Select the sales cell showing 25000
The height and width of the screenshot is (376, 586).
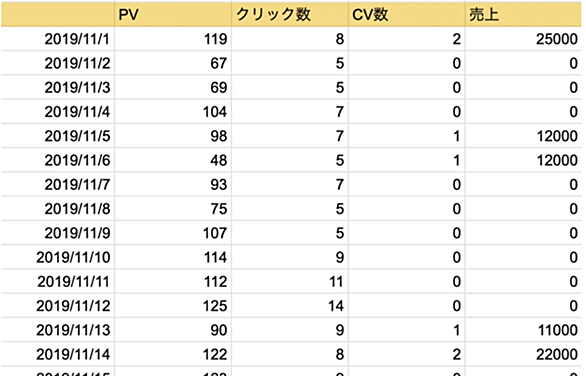524,39
